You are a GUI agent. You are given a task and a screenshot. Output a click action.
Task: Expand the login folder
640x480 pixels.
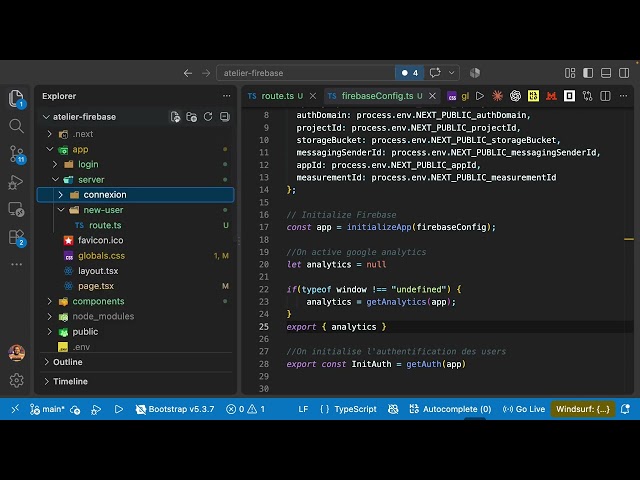click(x=55, y=164)
